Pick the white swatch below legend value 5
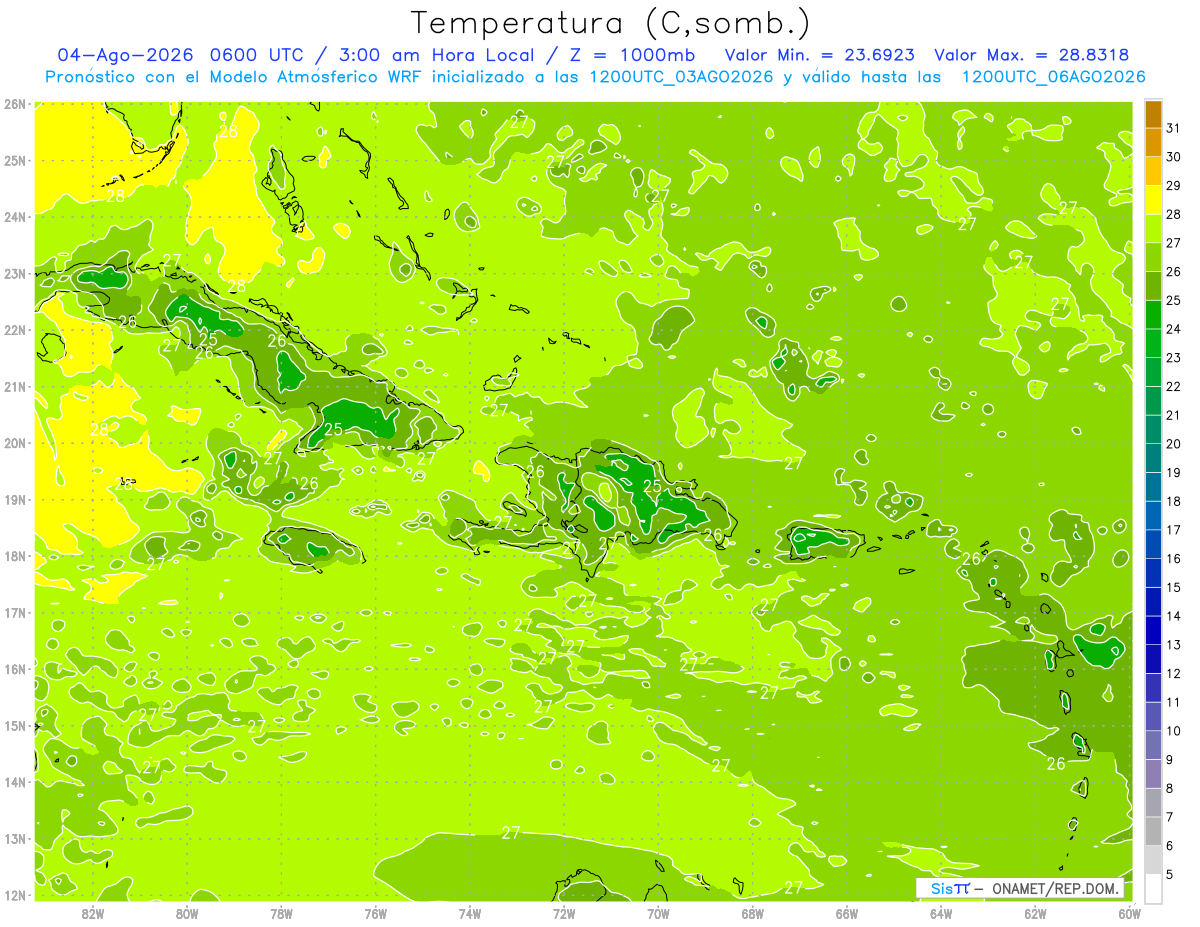Viewport: 1200px width, 927px height. [1153, 888]
